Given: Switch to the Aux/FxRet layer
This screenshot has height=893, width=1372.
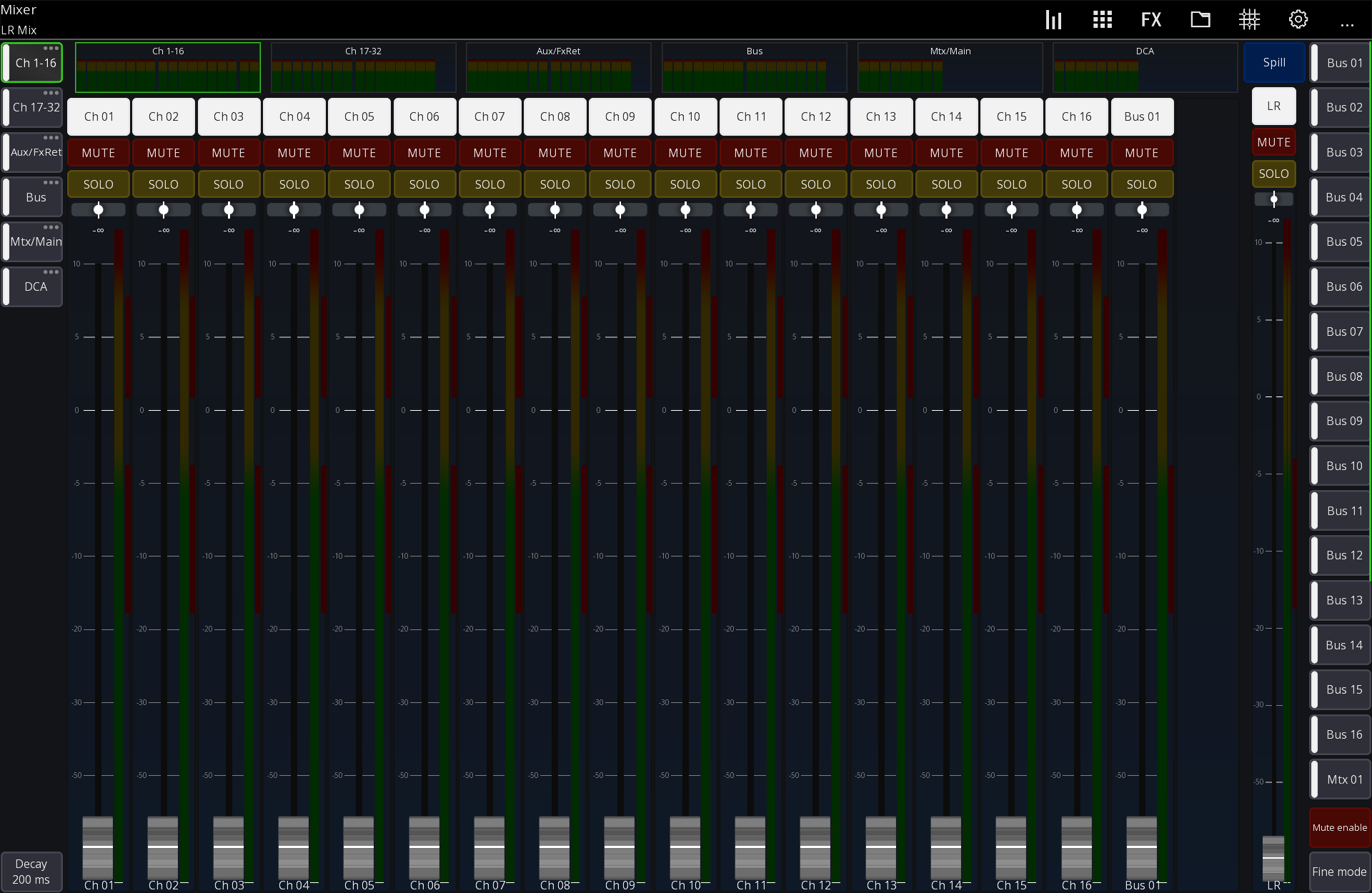Looking at the screenshot, I should (32, 152).
